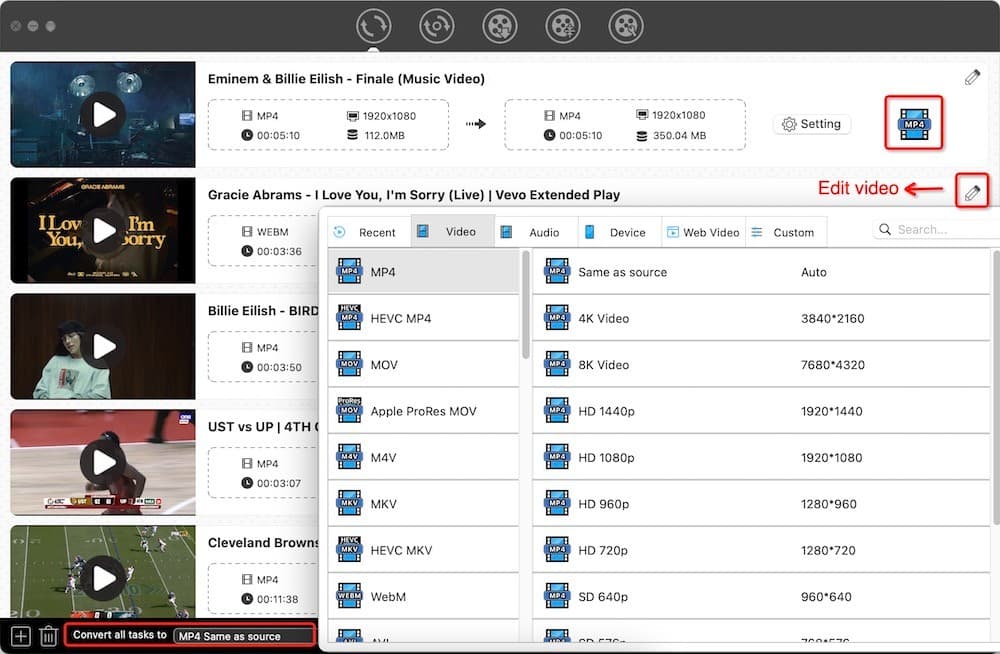The height and width of the screenshot is (654, 1000).
Task: Click the Setting gear button
Action: 812,124
